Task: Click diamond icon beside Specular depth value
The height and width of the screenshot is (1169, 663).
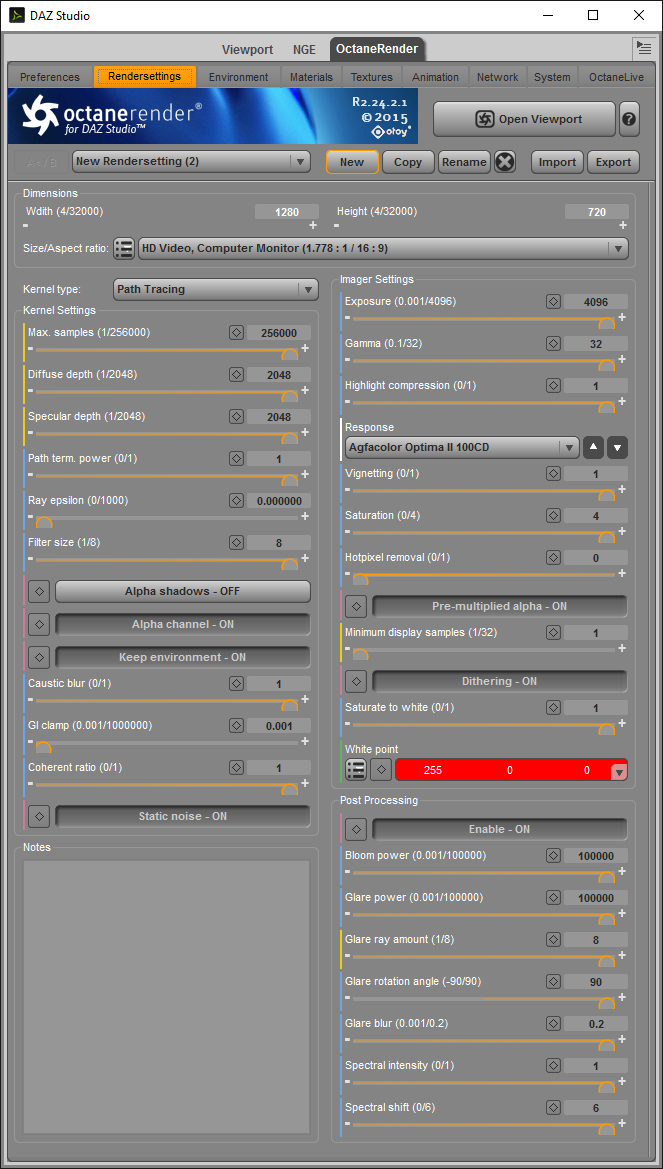Action: click(236, 416)
